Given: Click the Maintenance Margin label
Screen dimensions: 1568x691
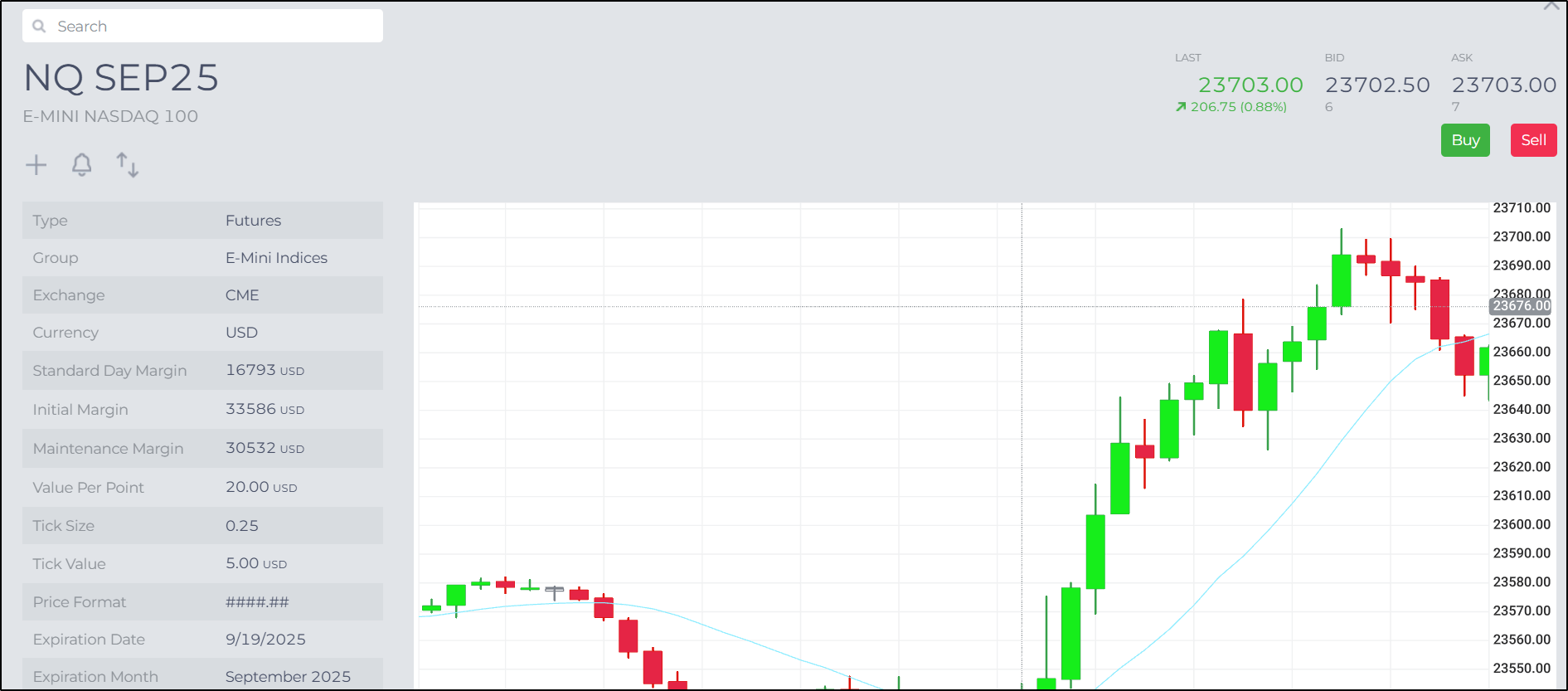Looking at the screenshot, I should (108, 449).
